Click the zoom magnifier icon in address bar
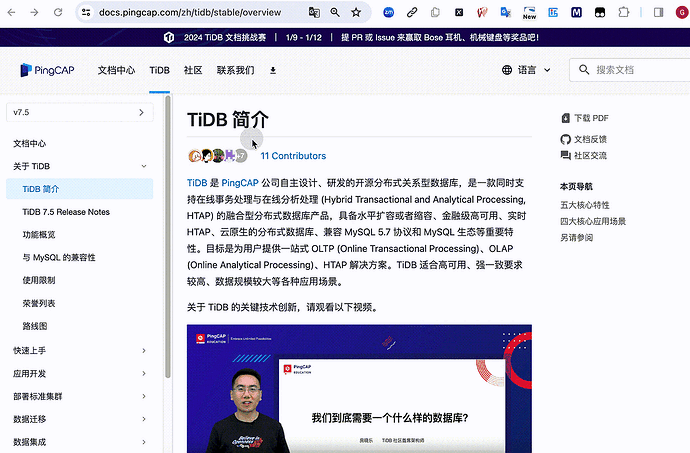 (x=335, y=12)
